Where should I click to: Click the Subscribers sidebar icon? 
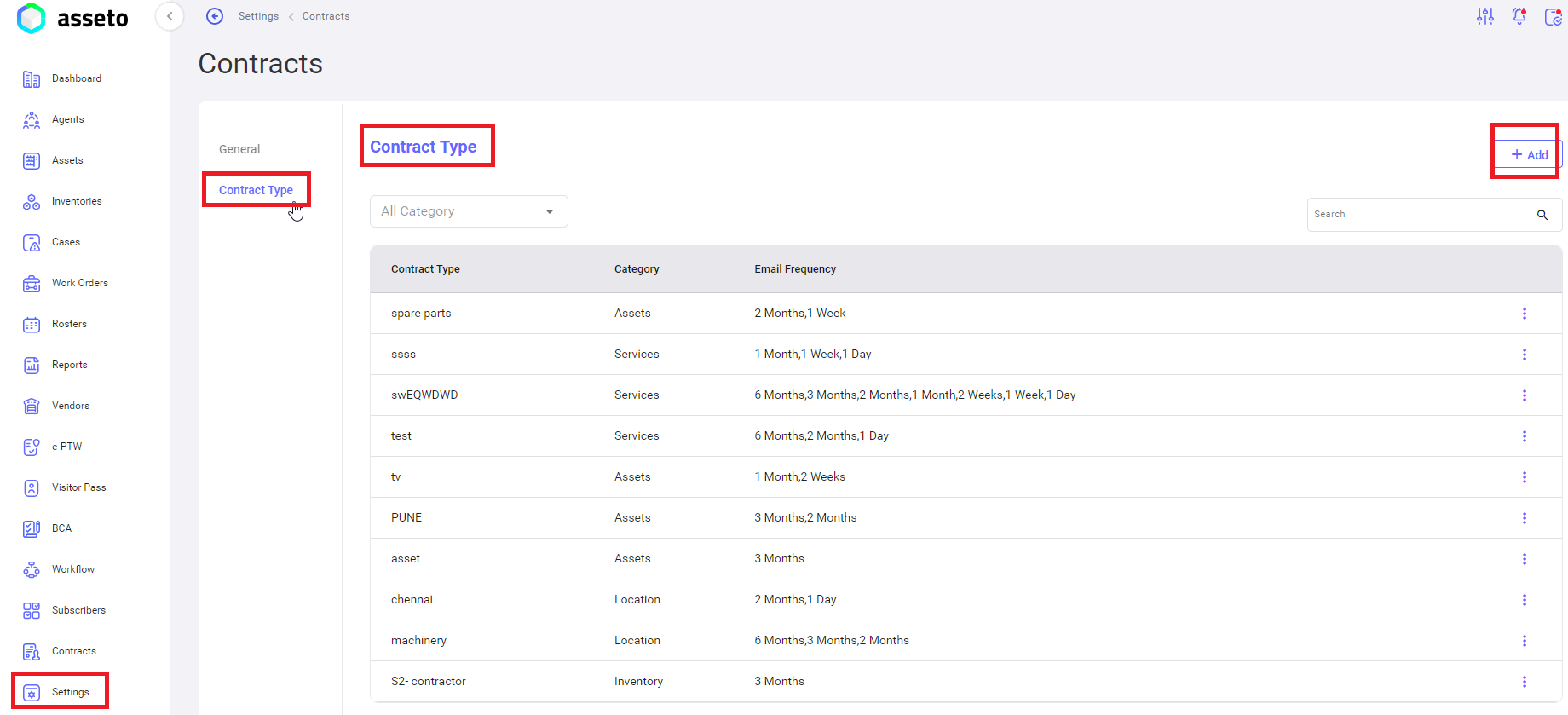[x=32, y=611]
